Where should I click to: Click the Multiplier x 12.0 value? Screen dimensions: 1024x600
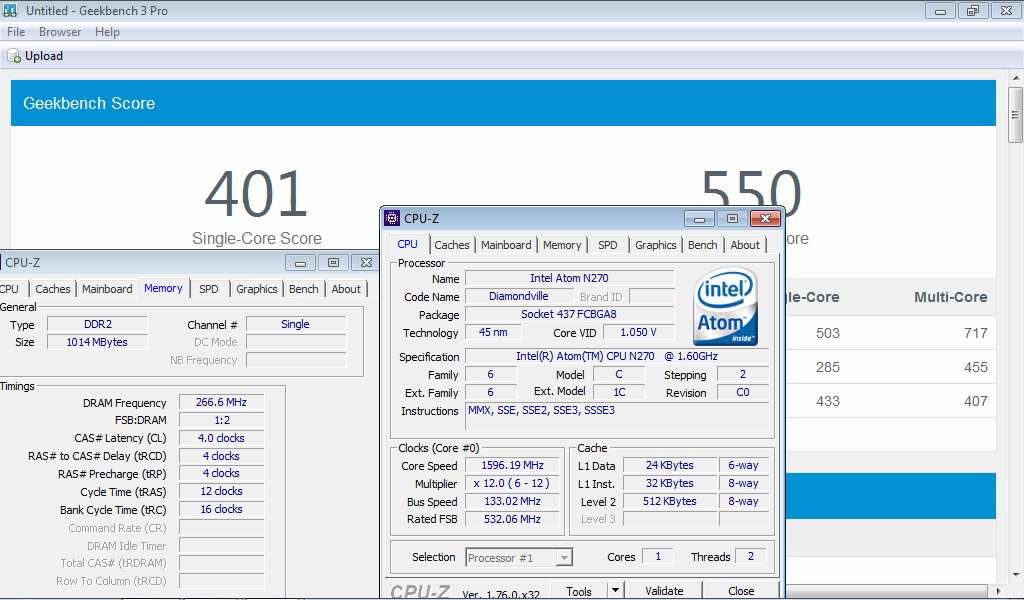pos(512,483)
